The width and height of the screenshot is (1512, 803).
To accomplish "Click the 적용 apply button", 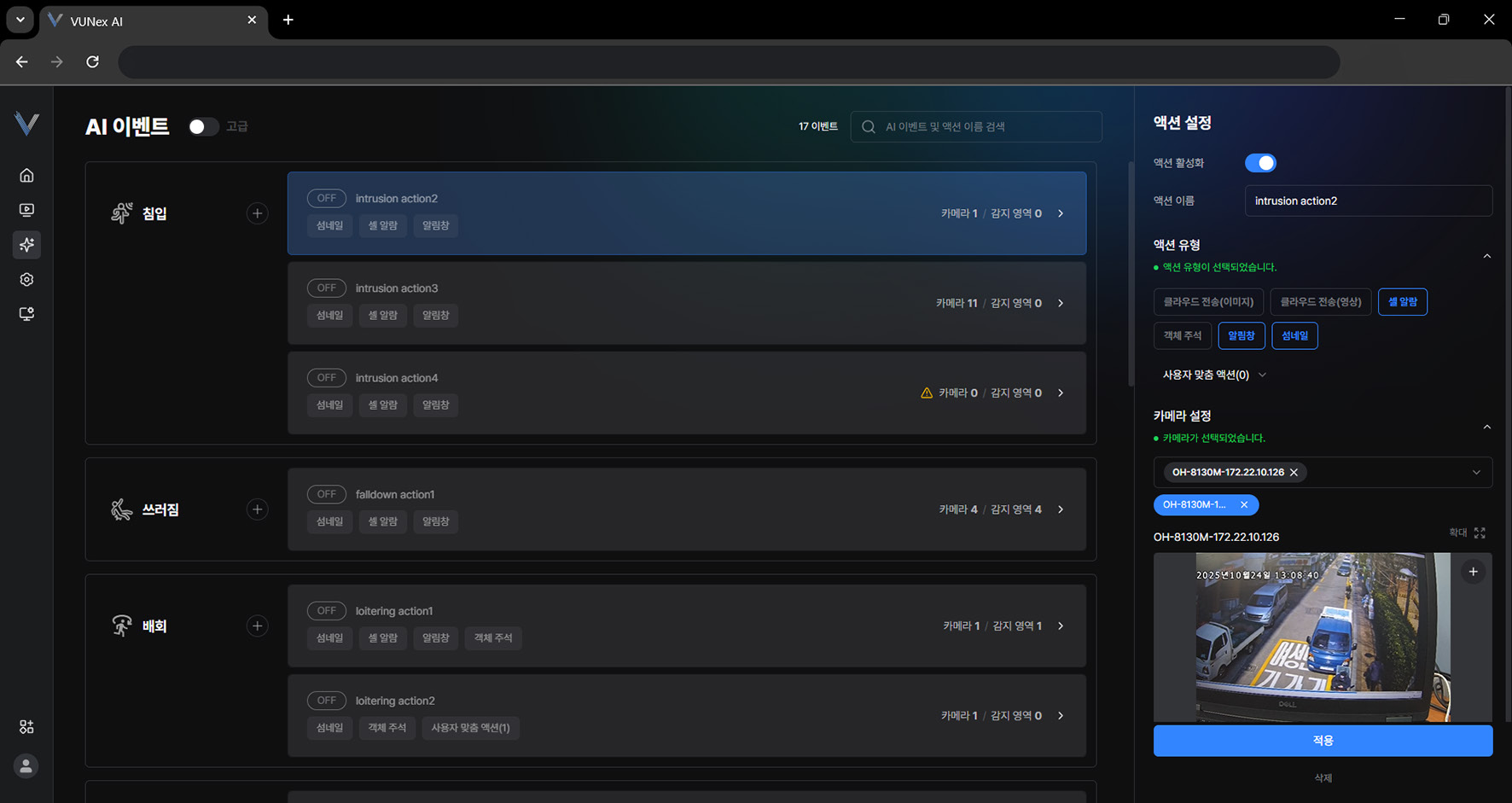I will [1323, 741].
